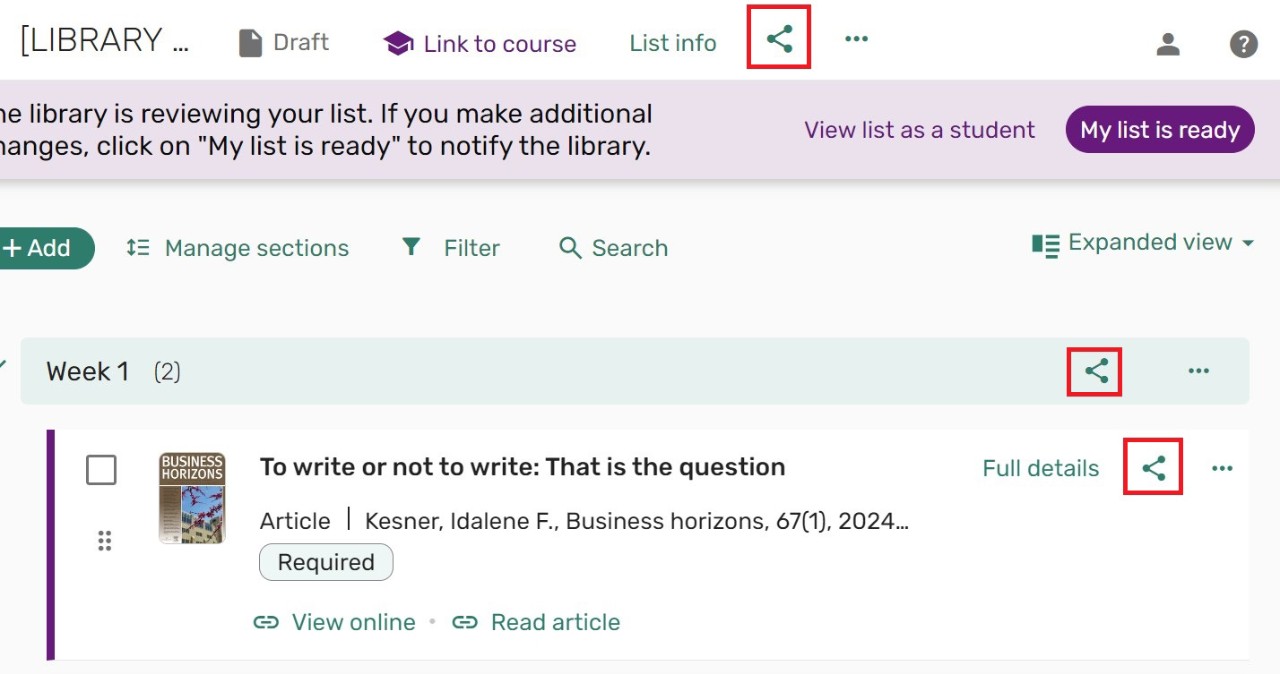Open the article's ellipsis options menu
The height and width of the screenshot is (674, 1280).
coord(1222,467)
